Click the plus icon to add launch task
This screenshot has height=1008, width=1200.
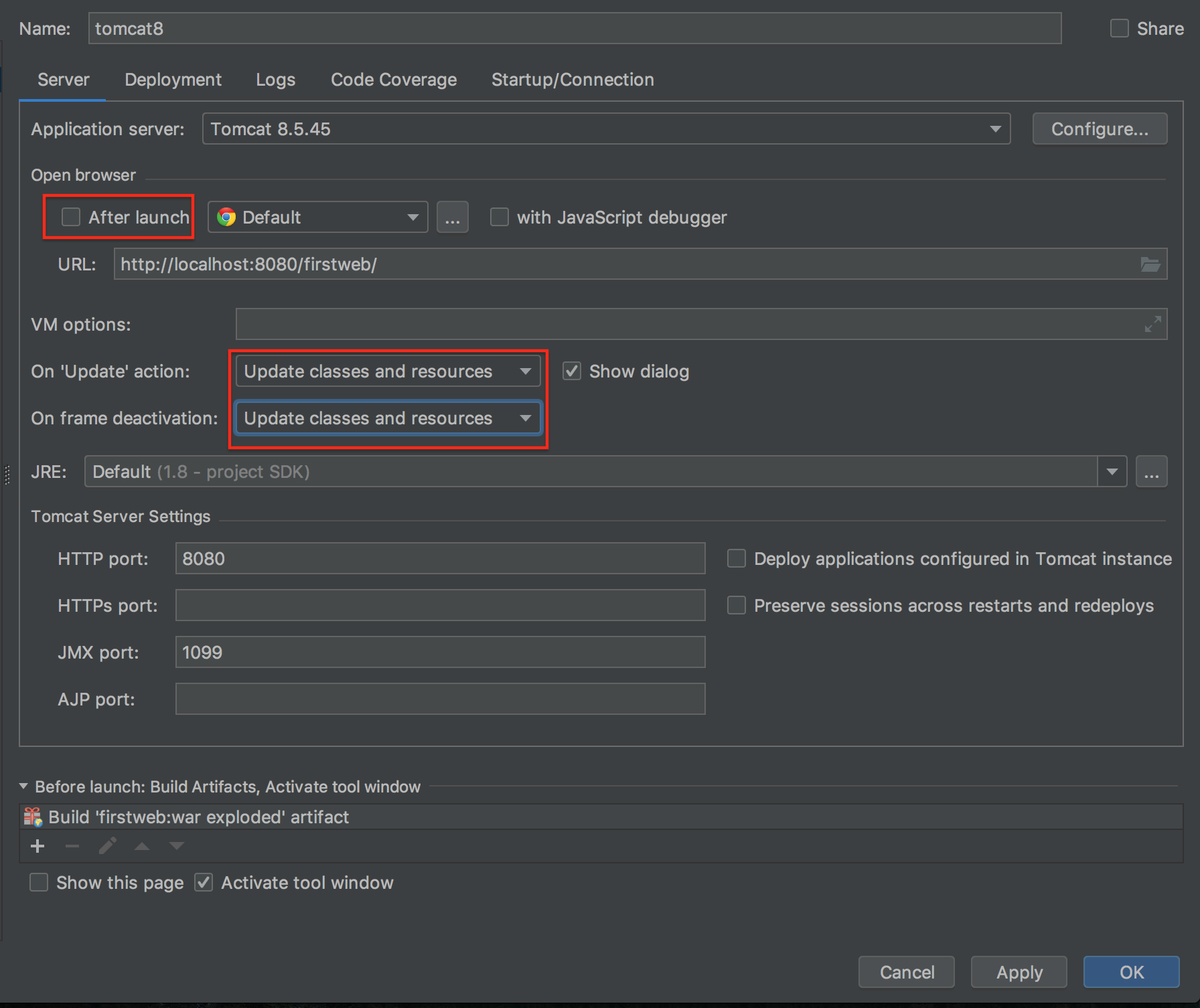(x=38, y=847)
